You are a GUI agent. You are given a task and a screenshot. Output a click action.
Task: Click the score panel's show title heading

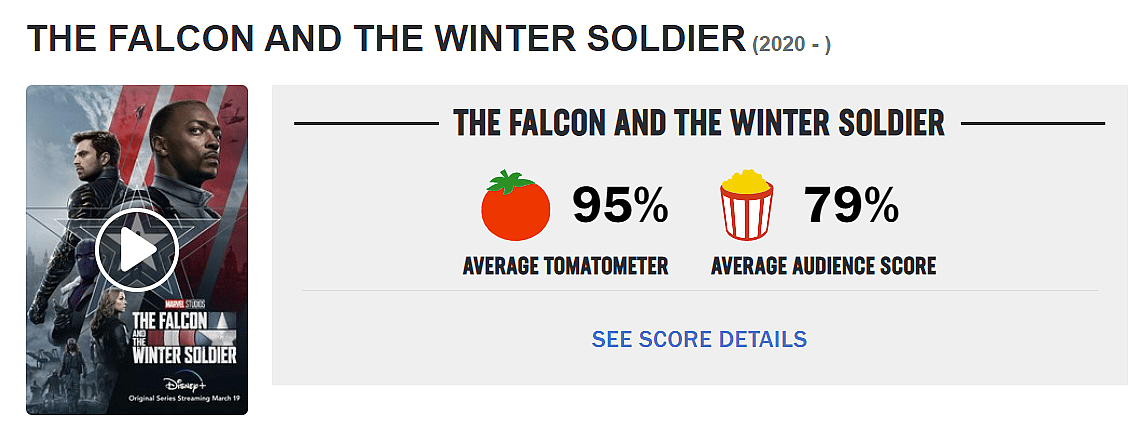(x=698, y=123)
